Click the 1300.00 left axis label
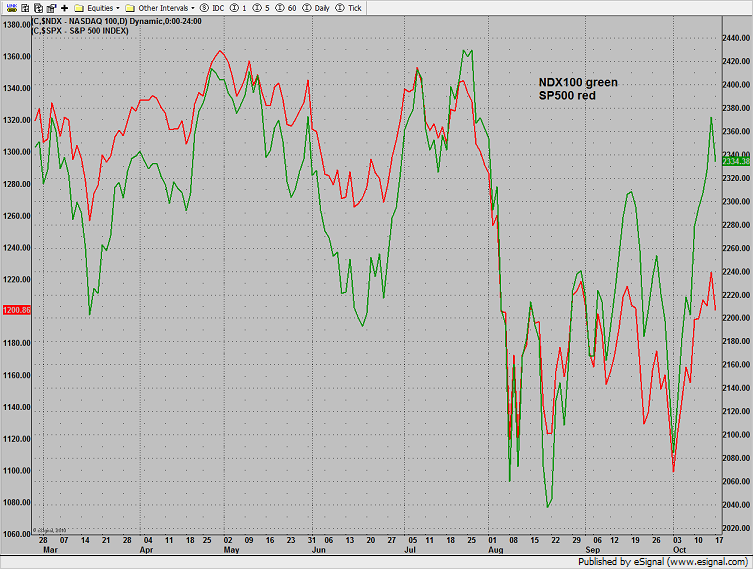Screen dimensions: 753x569 17,152
